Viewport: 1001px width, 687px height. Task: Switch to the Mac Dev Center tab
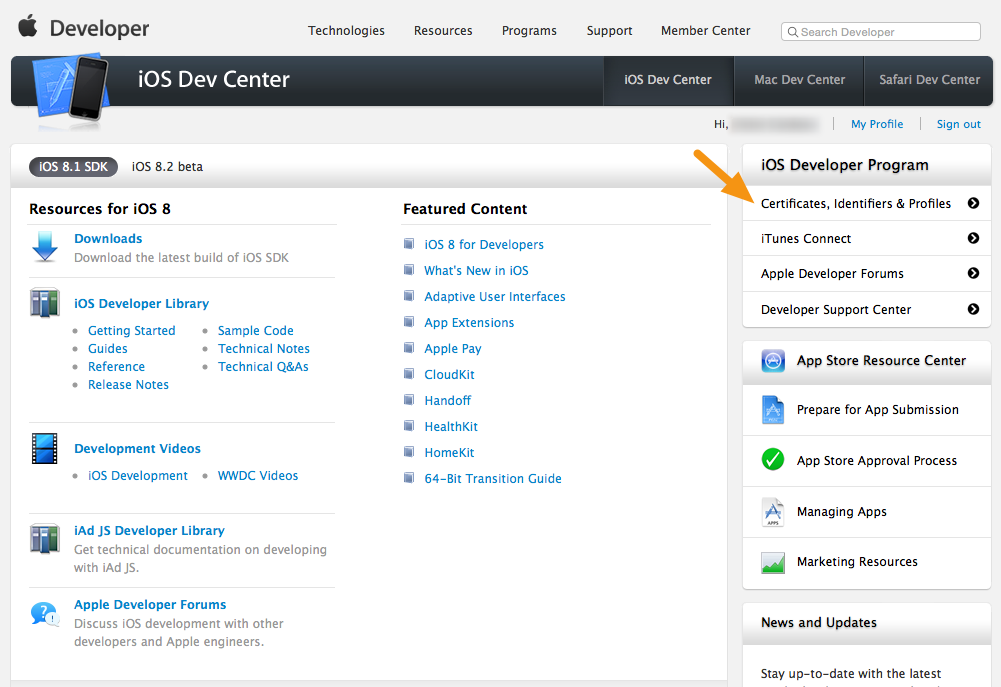[799, 80]
